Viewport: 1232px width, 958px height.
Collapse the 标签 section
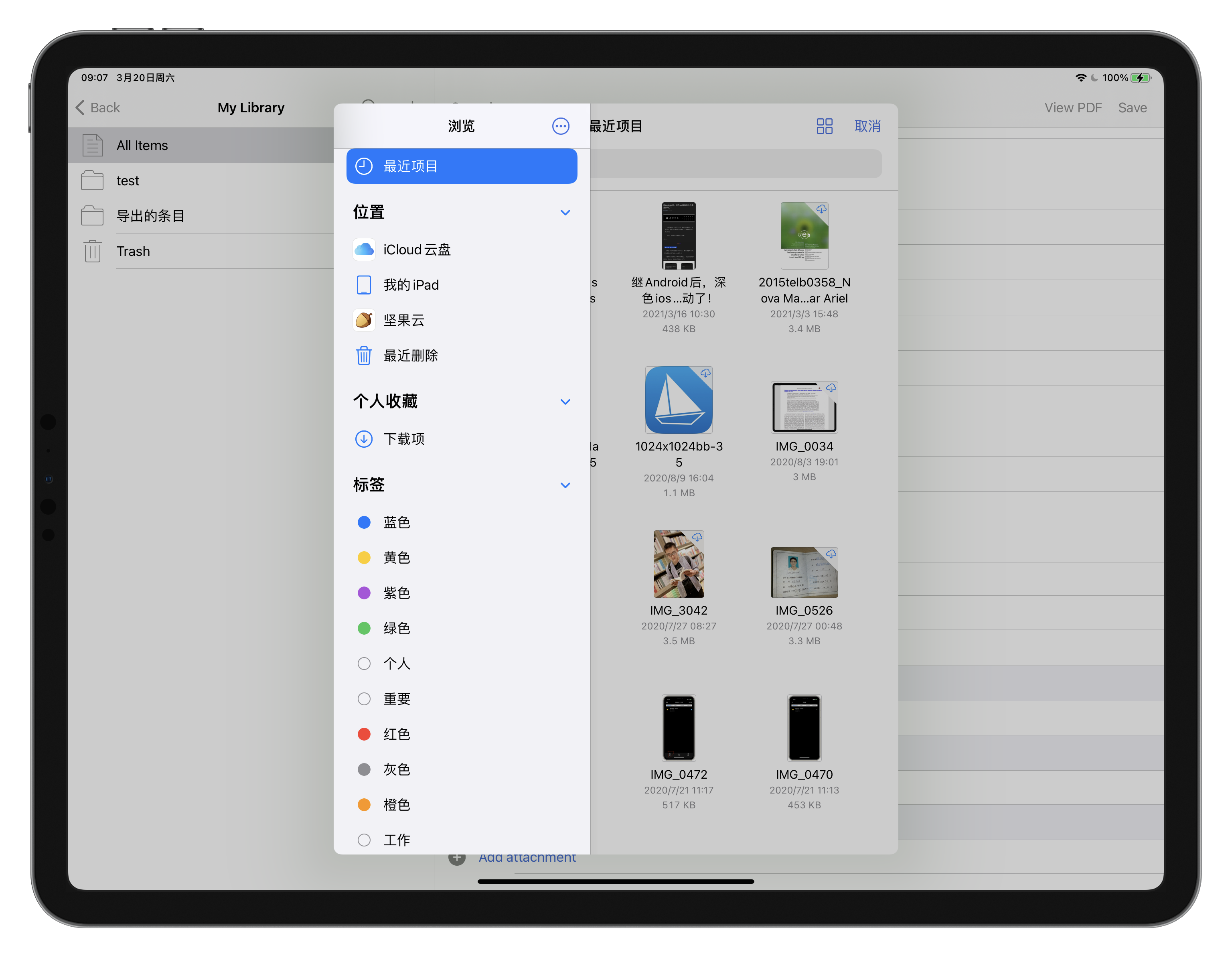(x=565, y=485)
